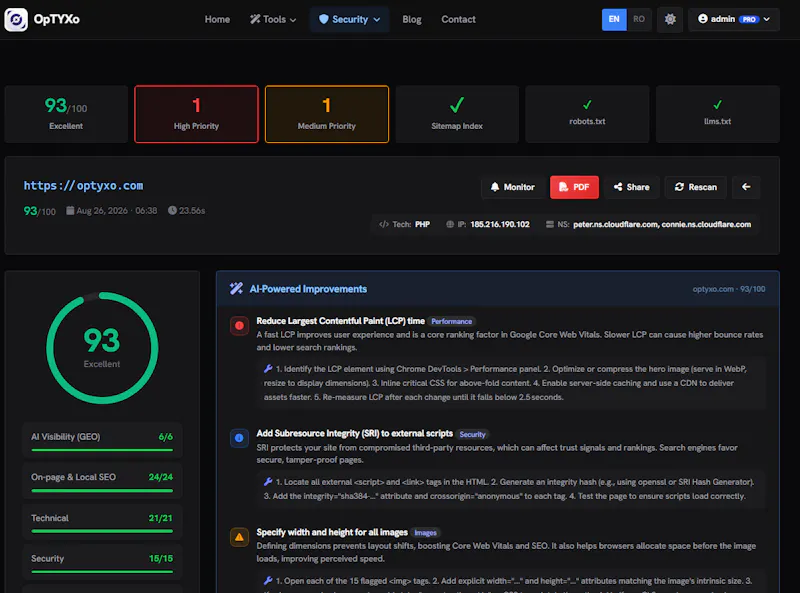800x593 pixels.
Task: Click the red alert icon for LCP item
Action: (239, 326)
